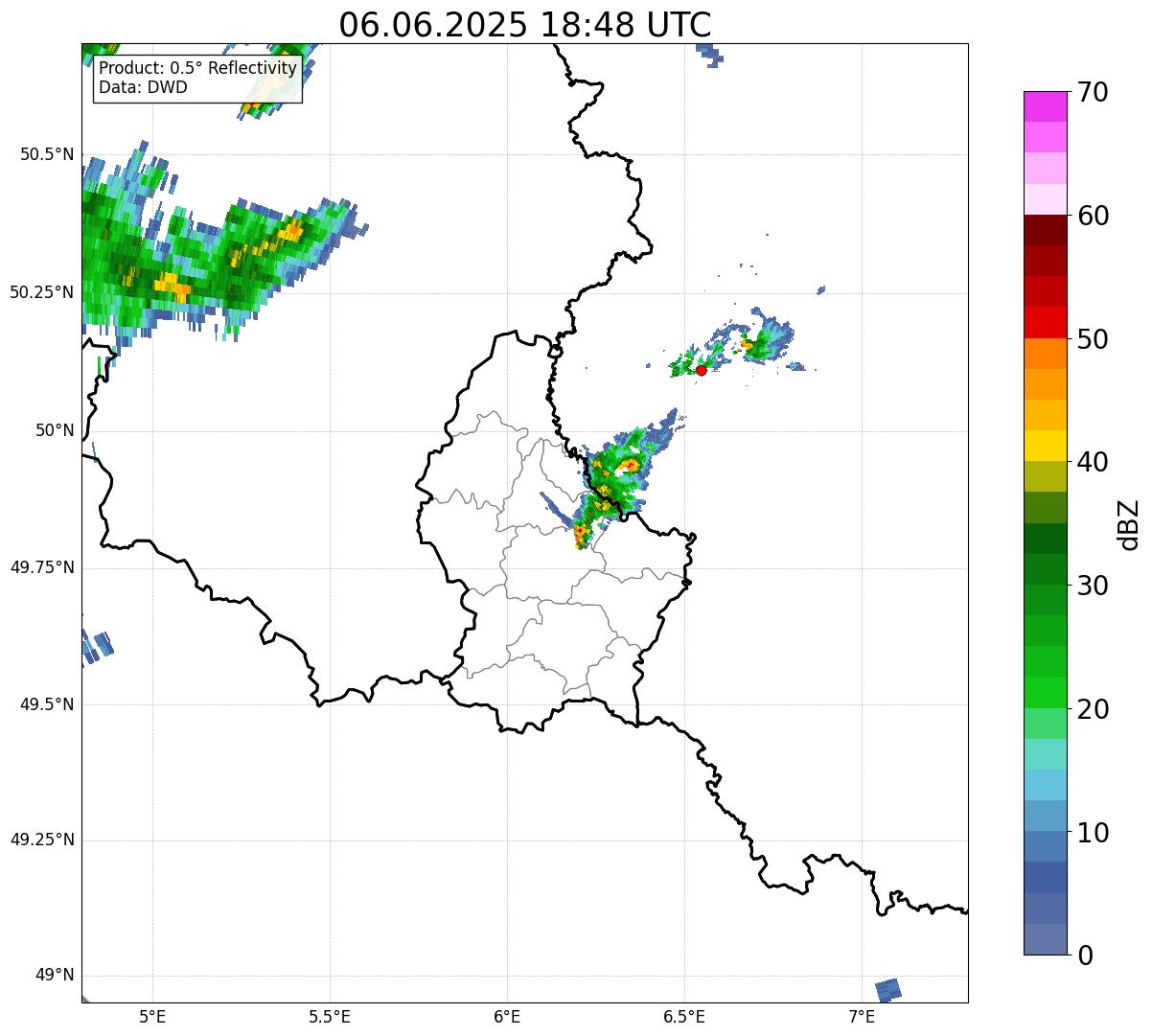This screenshot has width=1152, height=1036.
Task: Click the dark maroon swatch just below 60
Action: coord(1046,230)
